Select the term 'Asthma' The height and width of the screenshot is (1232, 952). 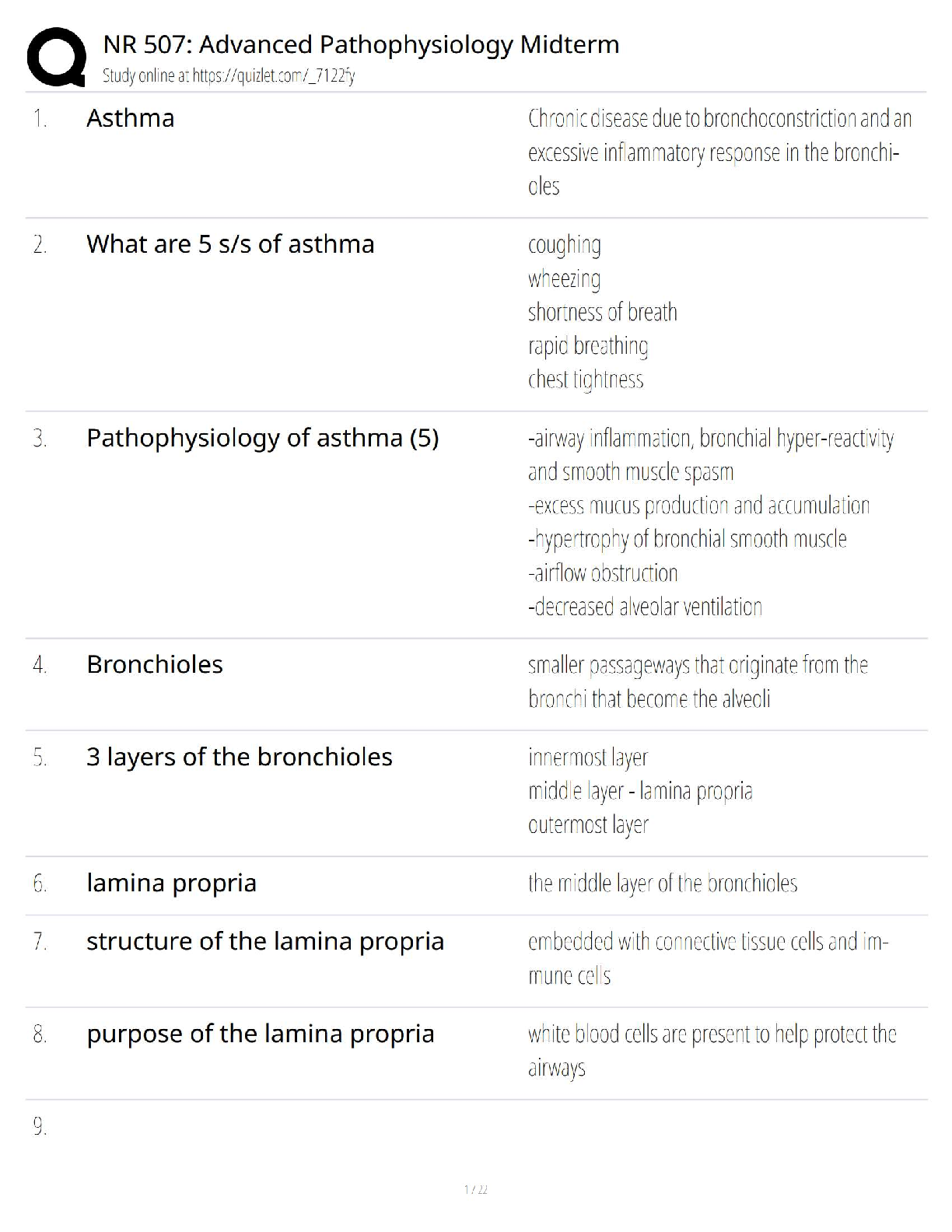pyautogui.click(x=131, y=118)
